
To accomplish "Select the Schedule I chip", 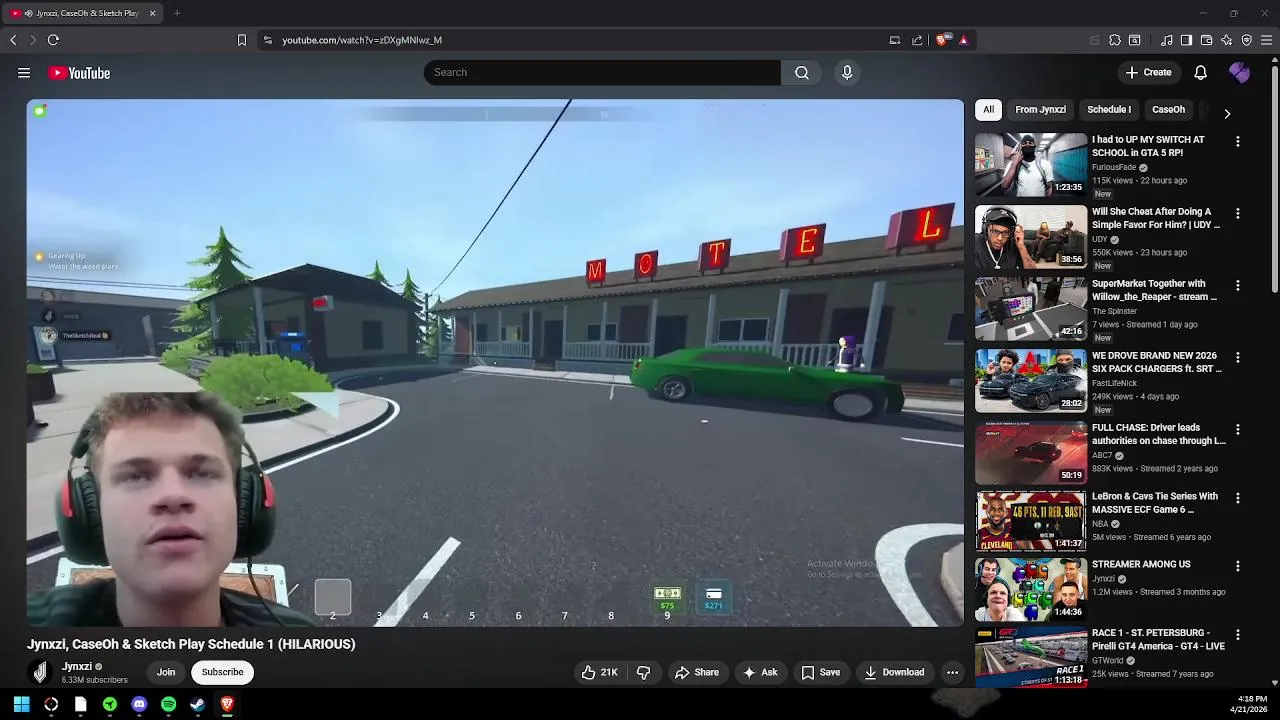I will click(1109, 110).
